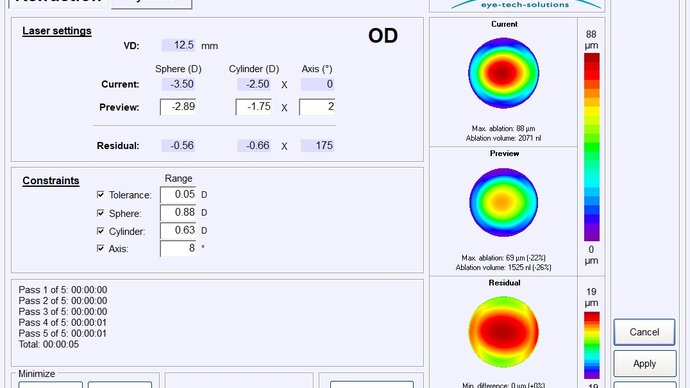Image resolution: width=690 pixels, height=388 pixels.
Task: Click the Preview sphere field -2.89
Action: [x=178, y=107]
